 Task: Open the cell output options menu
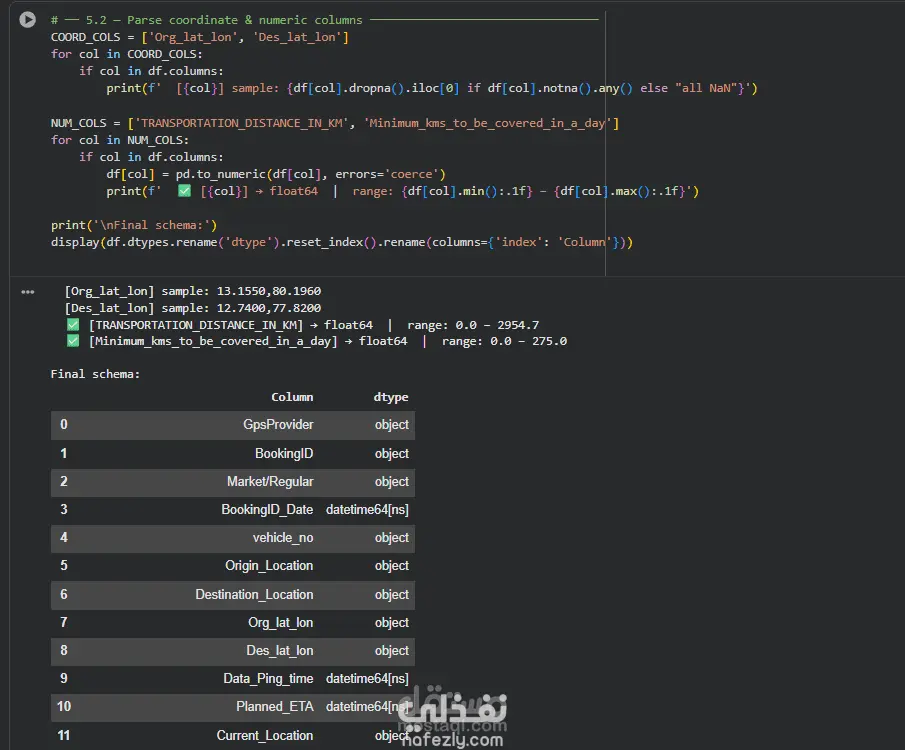[28, 292]
